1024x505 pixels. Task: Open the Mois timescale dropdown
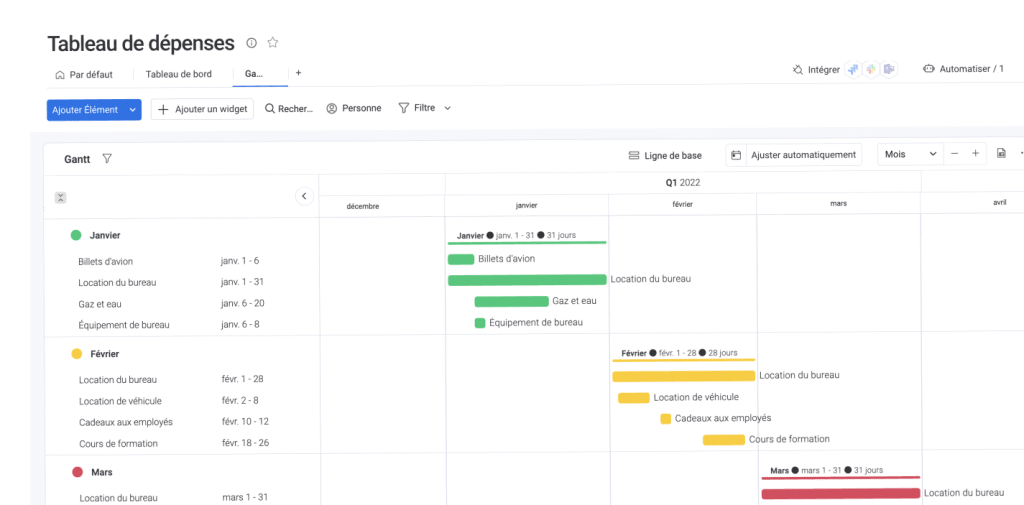tap(910, 154)
